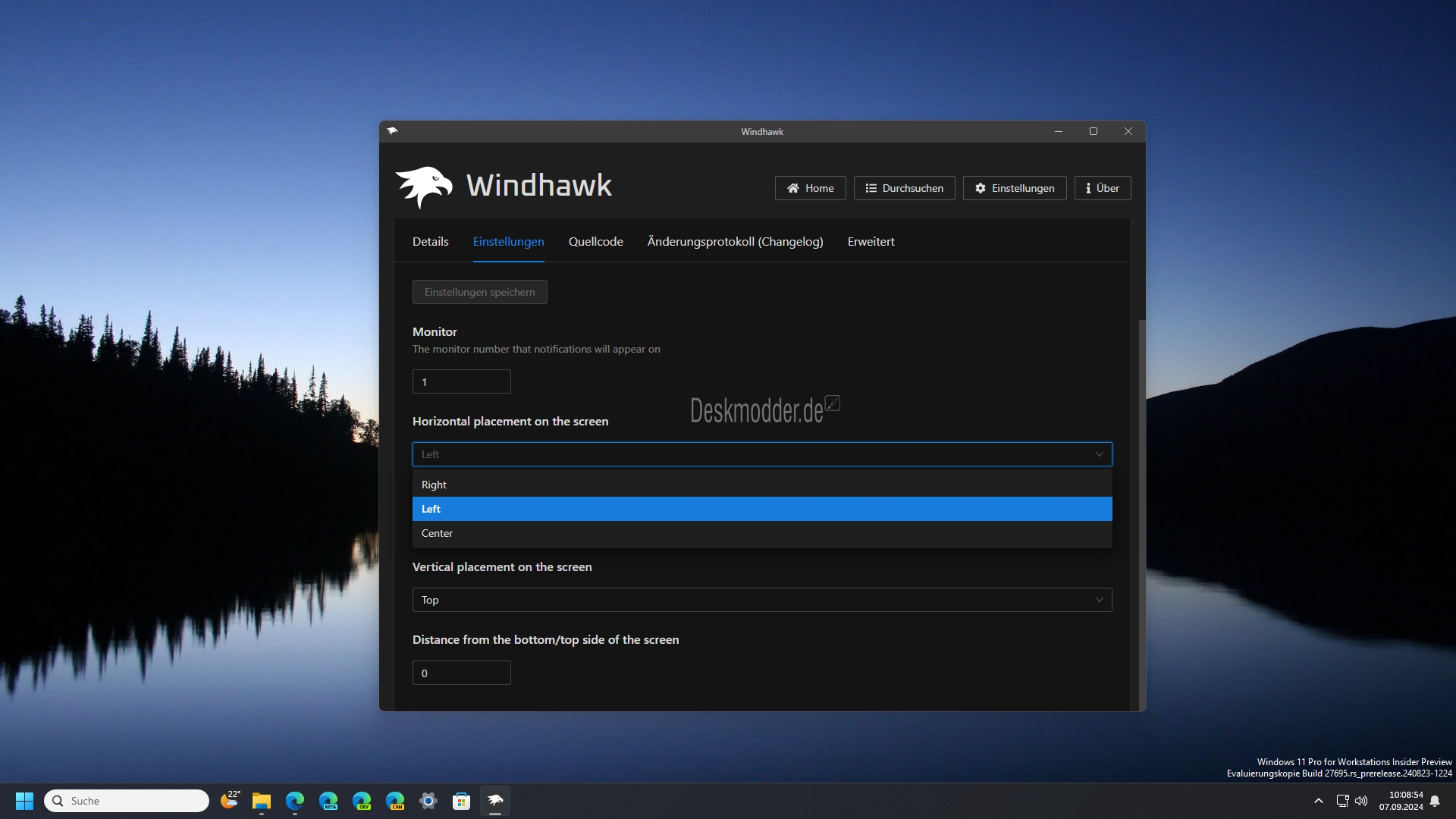Launch Edge Beta from taskbar

(x=328, y=801)
